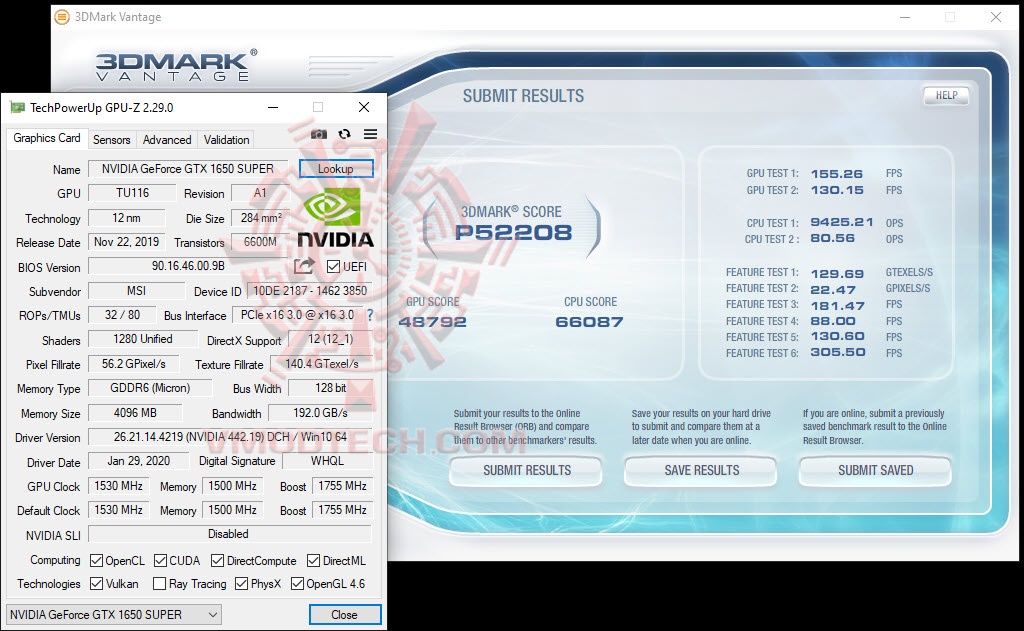The height and width of the screenshot is (631, 1024).
Task: Click the HELP button in 3DMark
Action: coord(946,95)
